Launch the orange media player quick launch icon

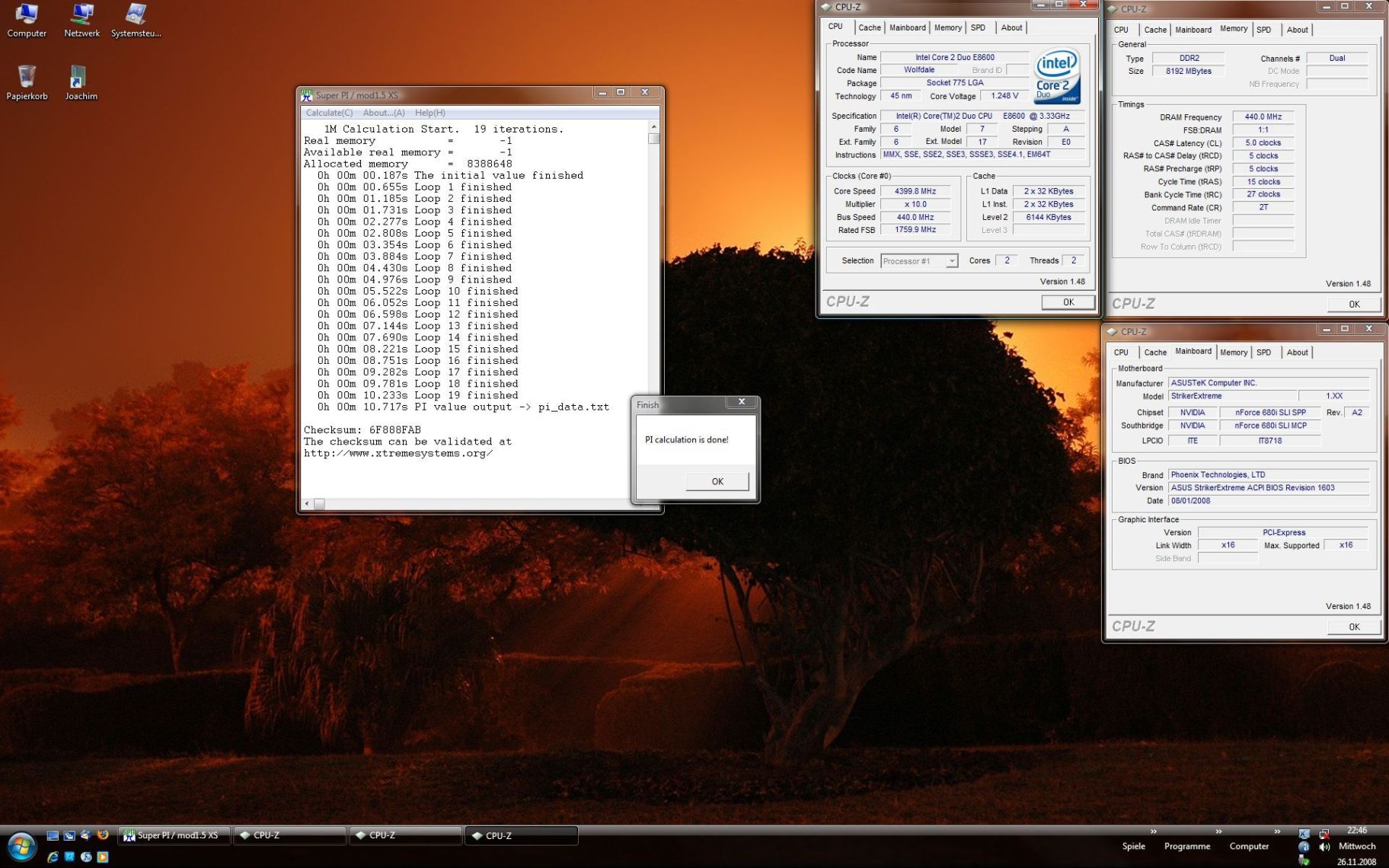point(103,857)
